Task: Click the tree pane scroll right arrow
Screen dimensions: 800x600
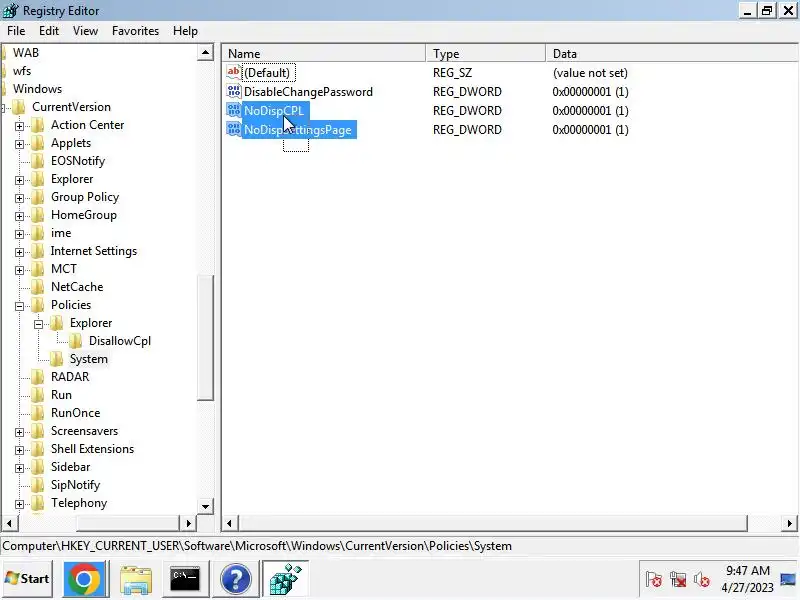Action: (x=188, y=523)
